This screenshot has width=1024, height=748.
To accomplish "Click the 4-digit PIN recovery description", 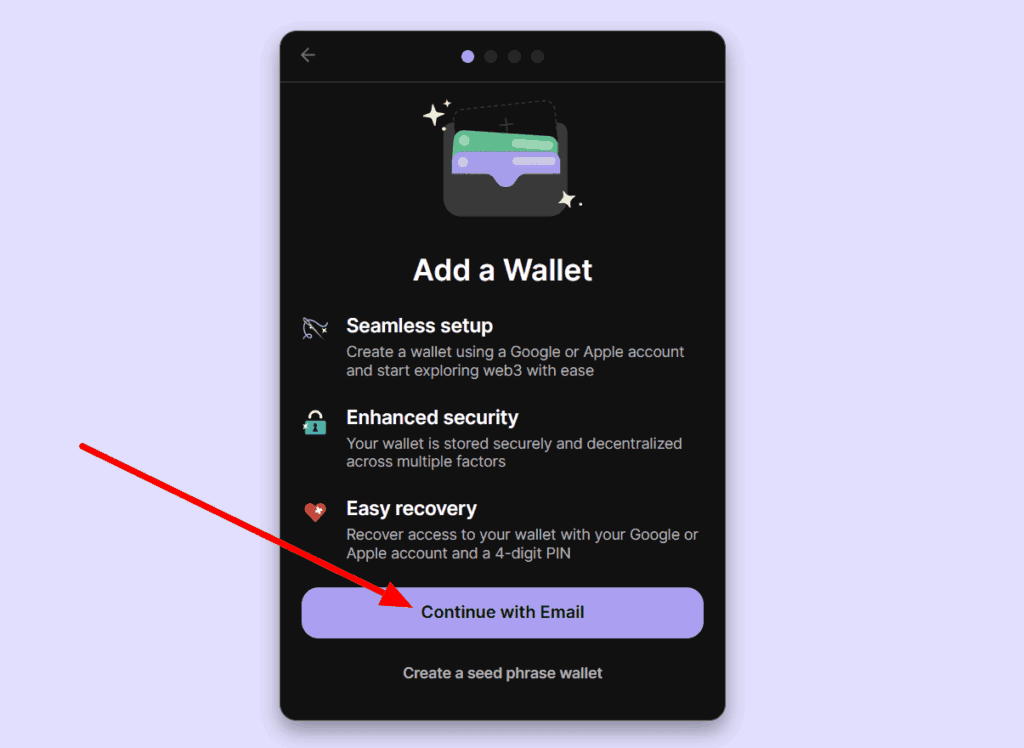I will tap(522, 544).
